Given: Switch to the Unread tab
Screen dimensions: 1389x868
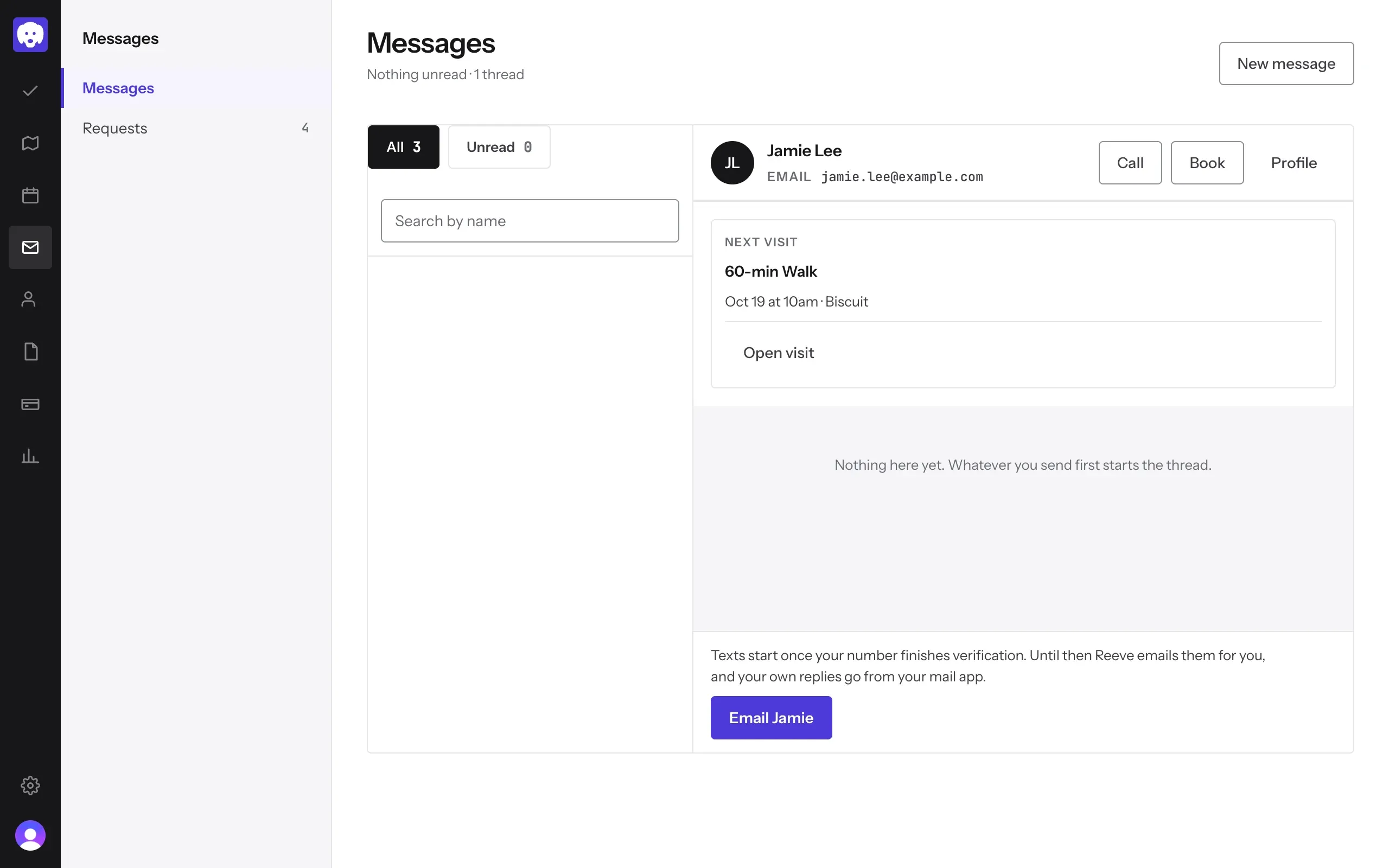Looking at the screenshot, I should tap(499, 147).
